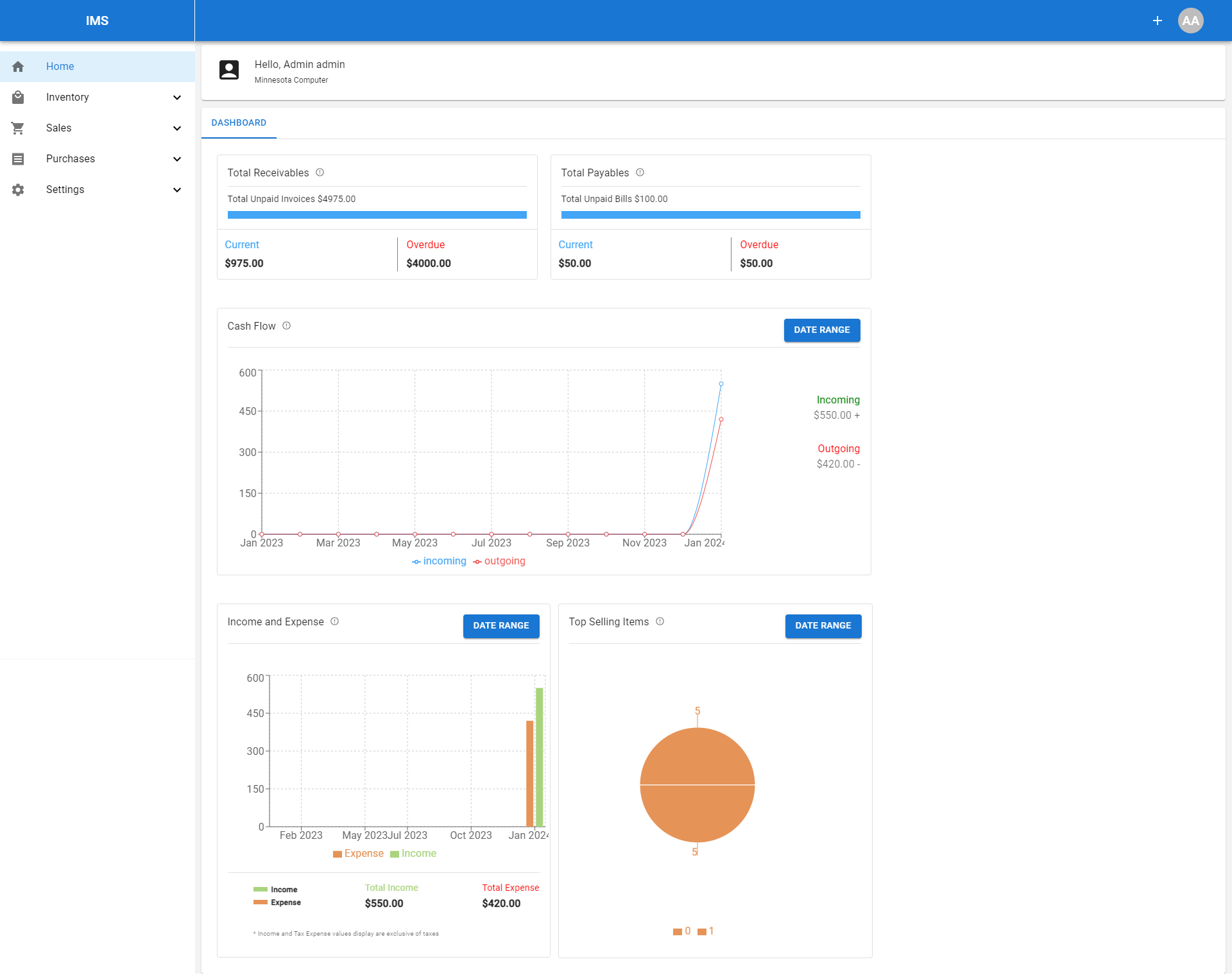1232x980 pixels.
Task: Click the orange Expense bar in chart
Action: point(530,773)
